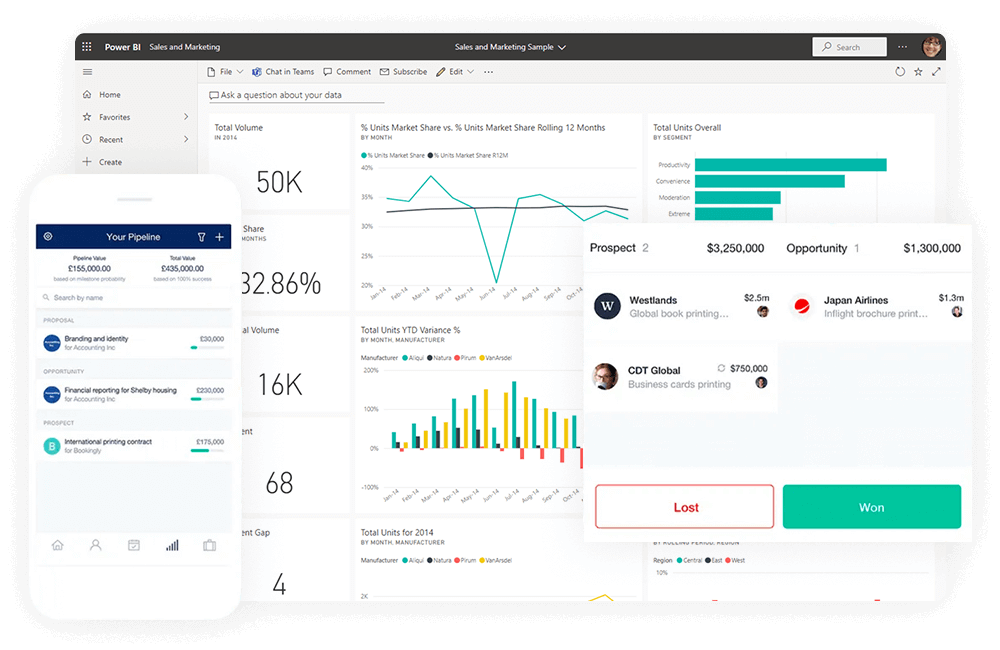Open International printing contract prospect

134,446
